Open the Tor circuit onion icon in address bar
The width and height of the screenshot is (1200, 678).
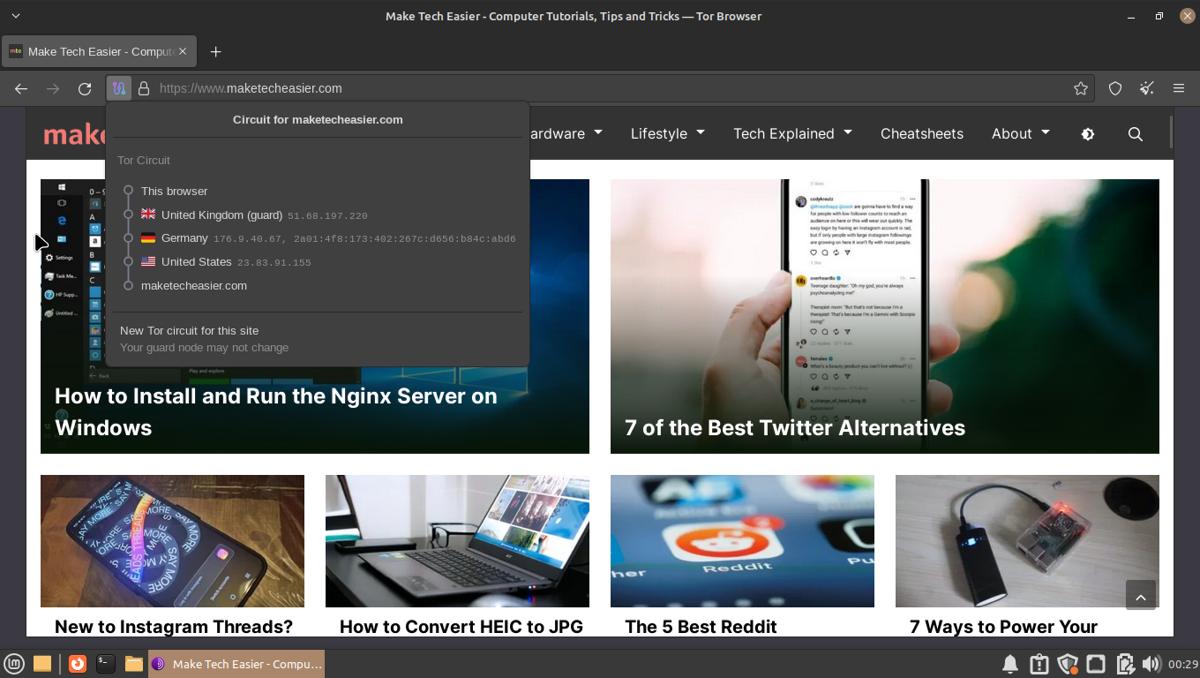(119, 88)
